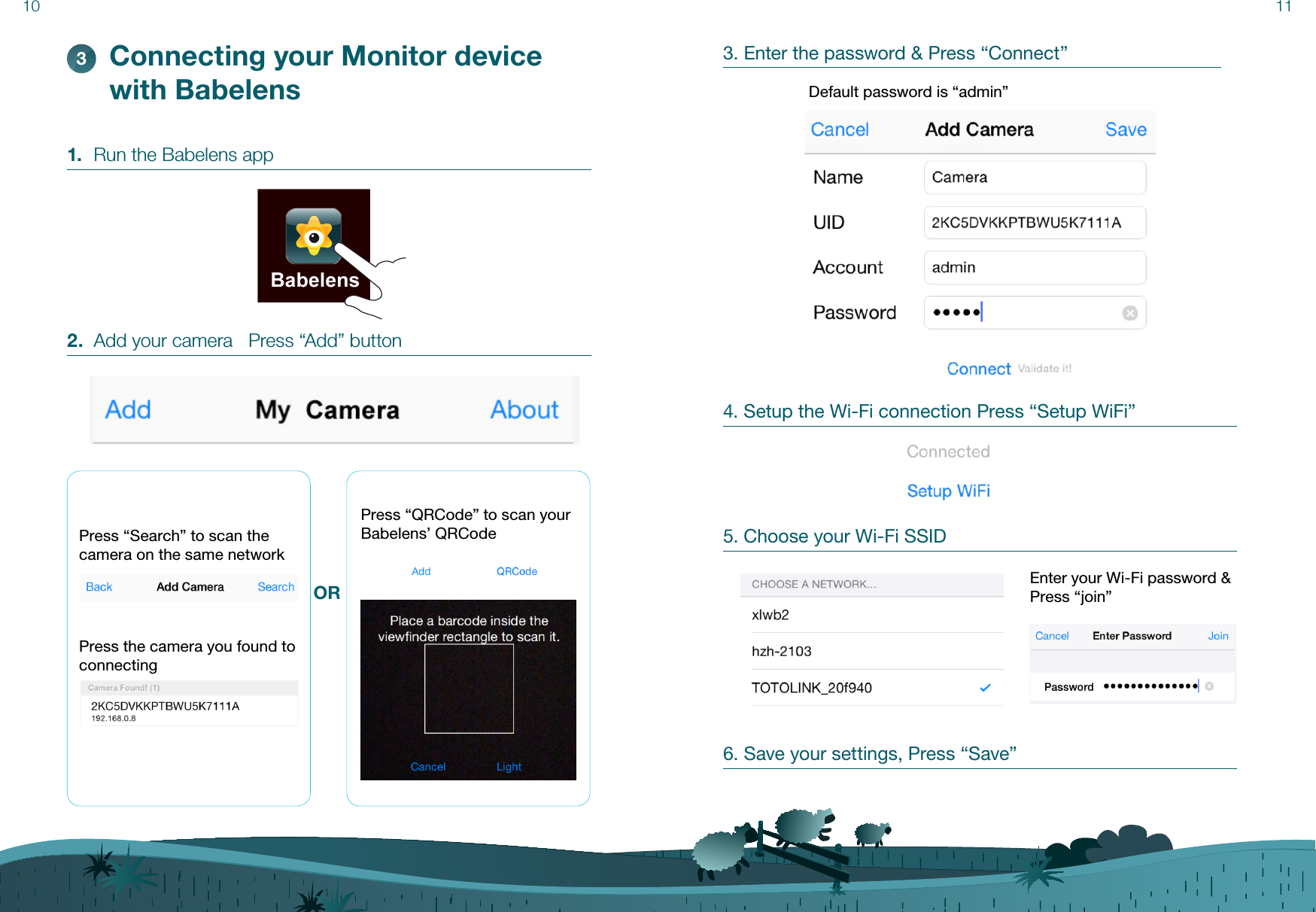
Task: Toggle the Light in the scanner
Action: [x=509, y=767]
